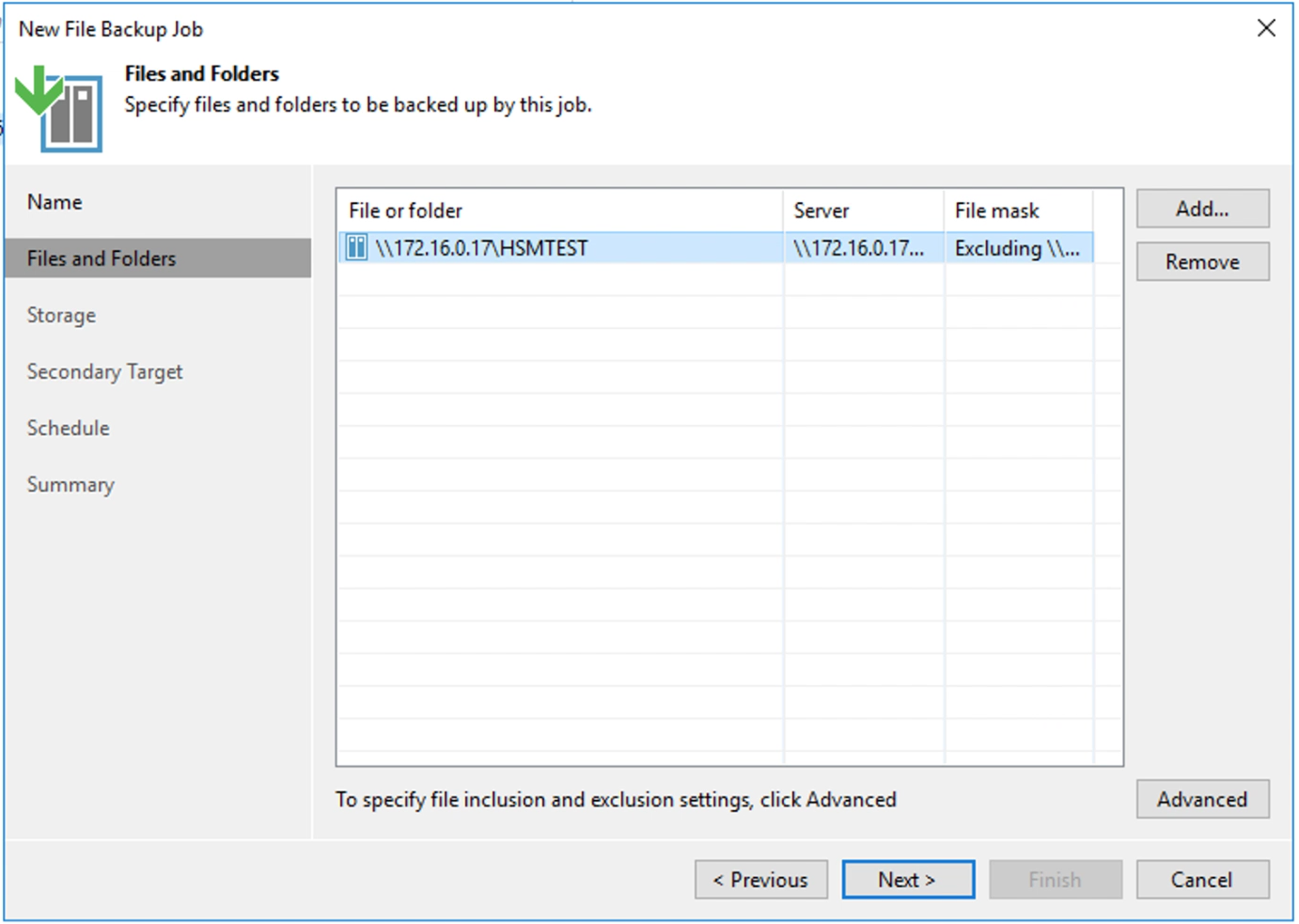Select the Files and Folders step
1299x924 pixels.
click(102, 258)
